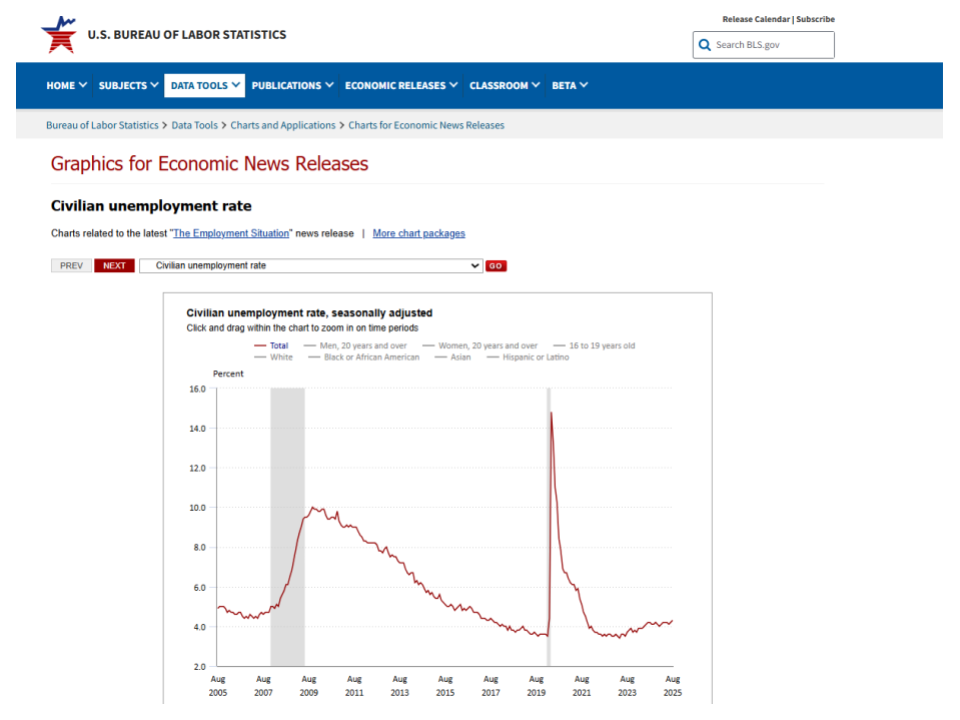Open the Publications menu
Screen dimensions: 960x720
(292, 86)
